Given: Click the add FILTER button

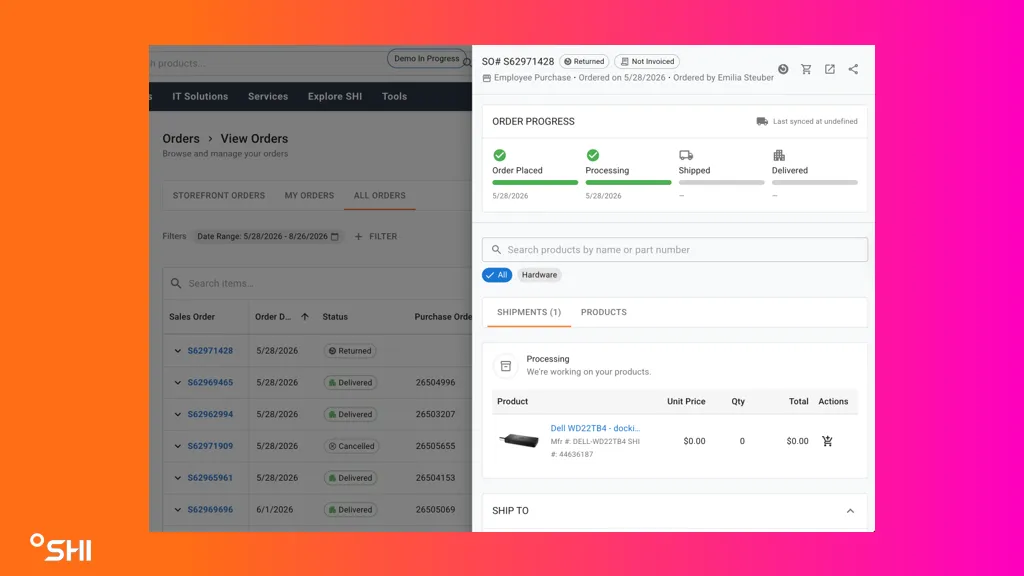Looking at the screenshot, I should [x=376, y=236].
